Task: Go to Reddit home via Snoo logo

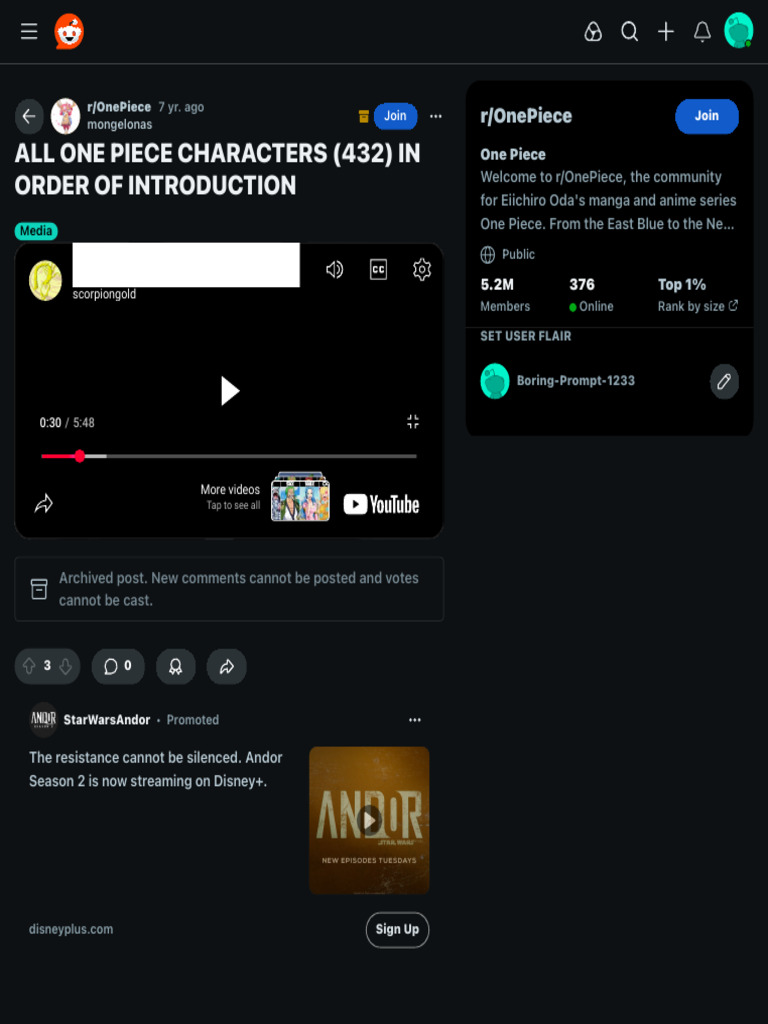Action: tap(69, 31)
